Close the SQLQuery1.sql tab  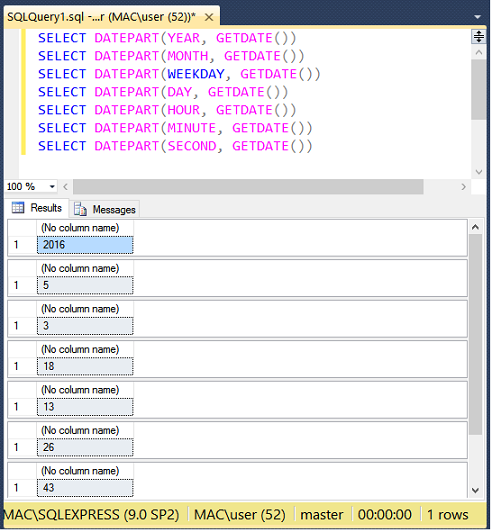tap(210, 17)
